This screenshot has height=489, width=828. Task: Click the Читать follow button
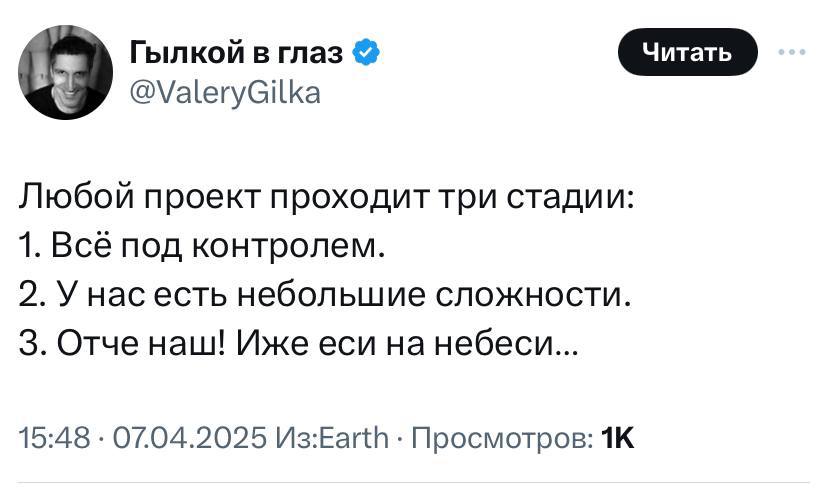[687, 53]
